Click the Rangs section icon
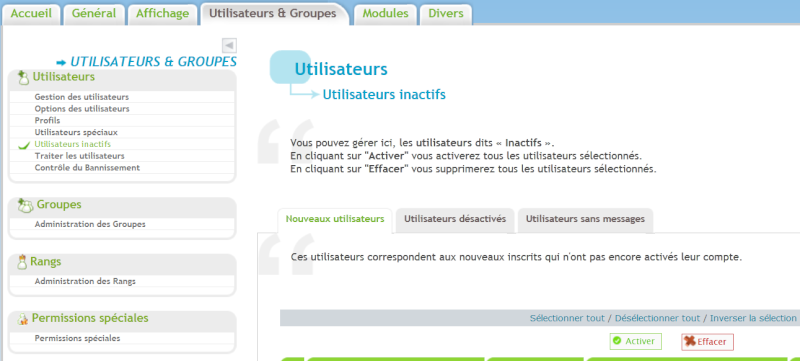This screenshot has height=361, width=800. coord(22,262)
